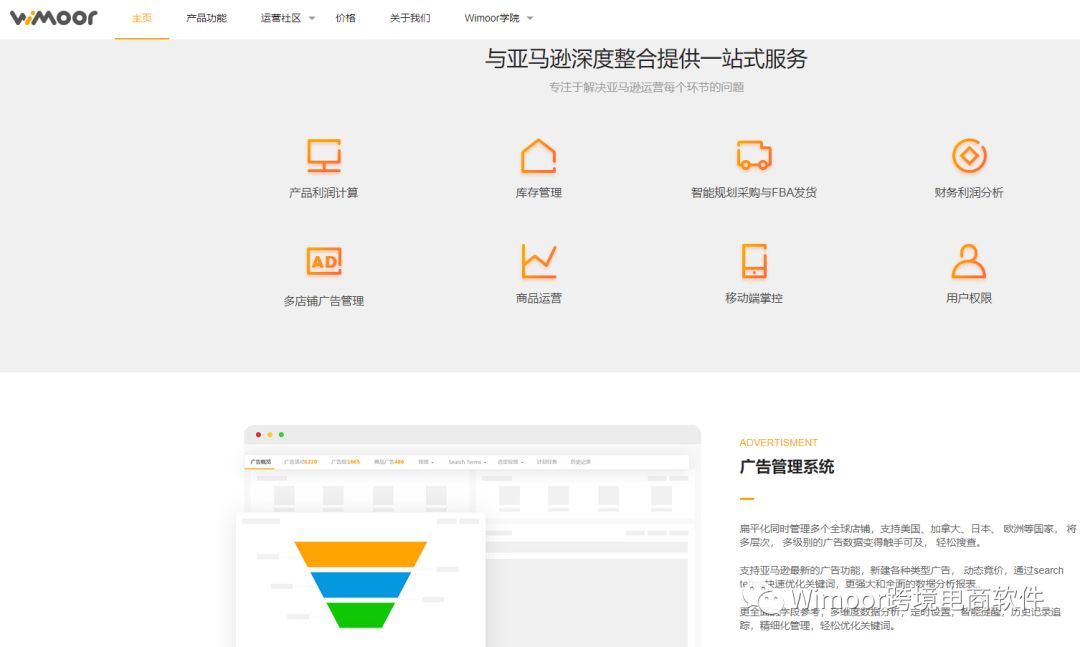The height and width of the screenshot is (647, 1080).
Task: Open the 多店铺广告管理 text link
Action: (324, 301)
